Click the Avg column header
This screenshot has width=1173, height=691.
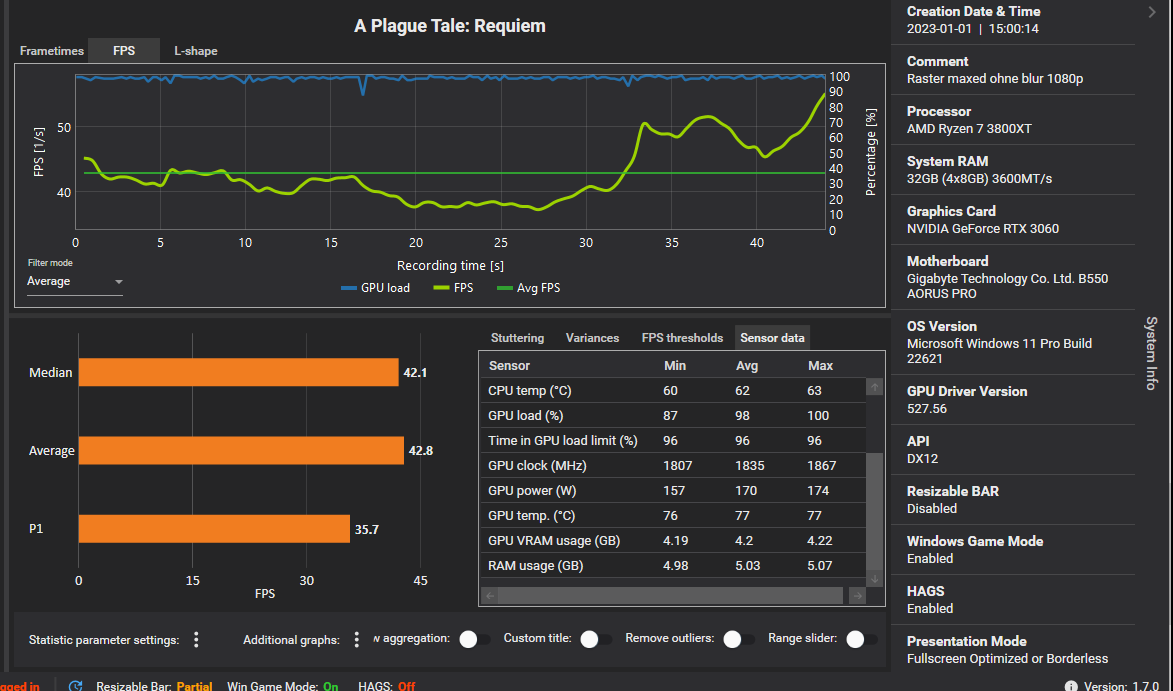(x=747, y=366)
